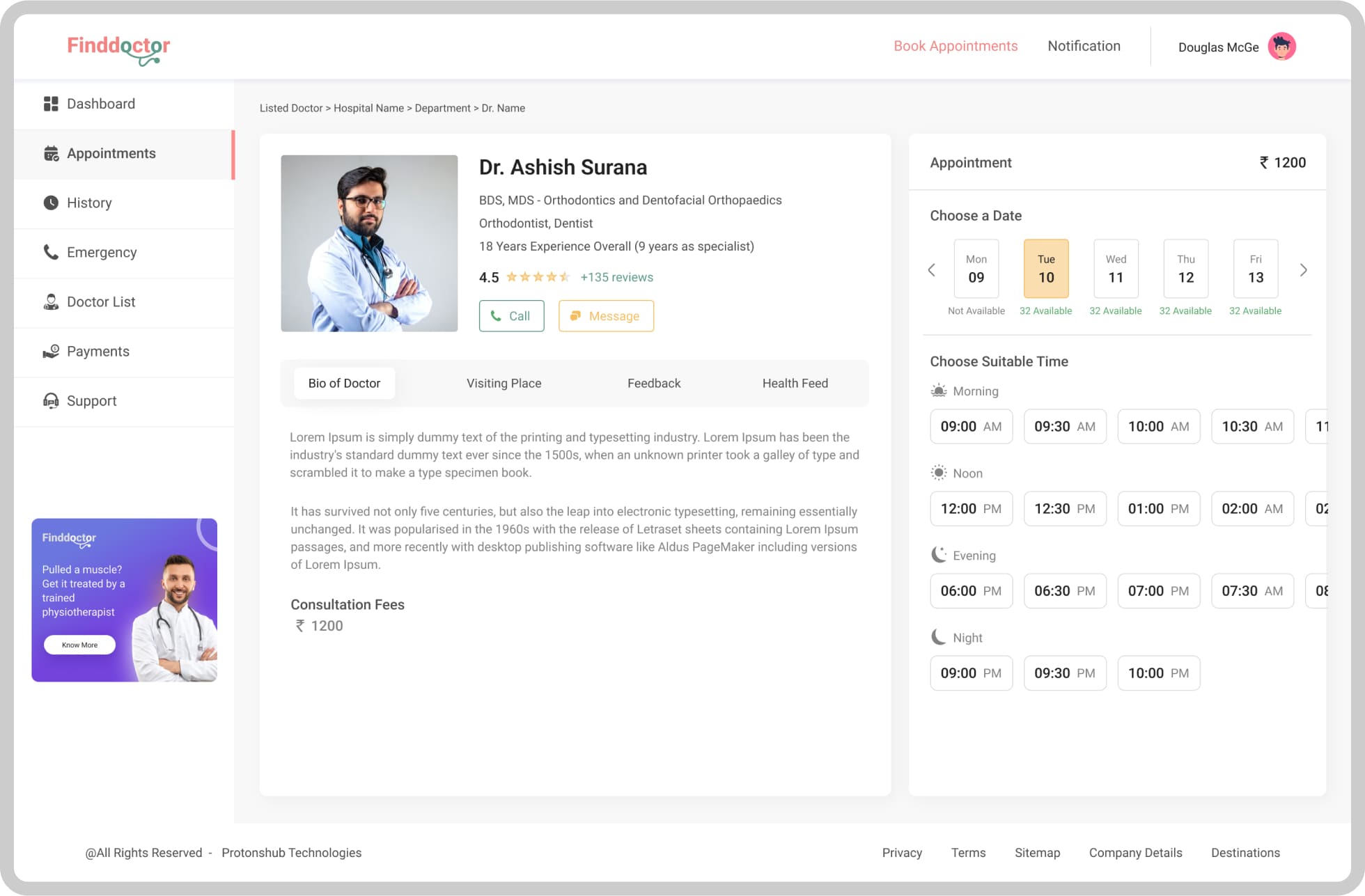Choose the 07:30 AM evening slot
1365x896 pixels.
click(1252, 591)
